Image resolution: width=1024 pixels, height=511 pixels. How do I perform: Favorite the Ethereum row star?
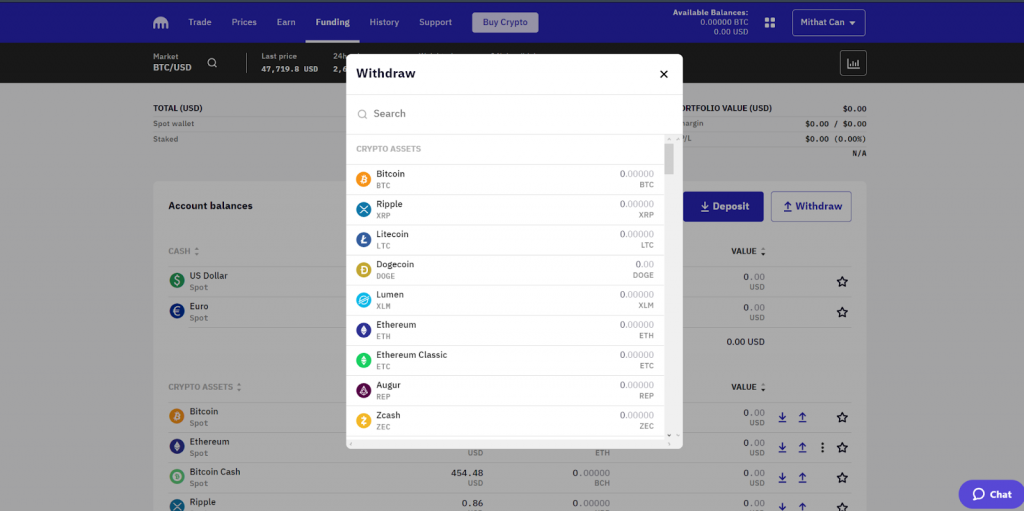(842, 448)
